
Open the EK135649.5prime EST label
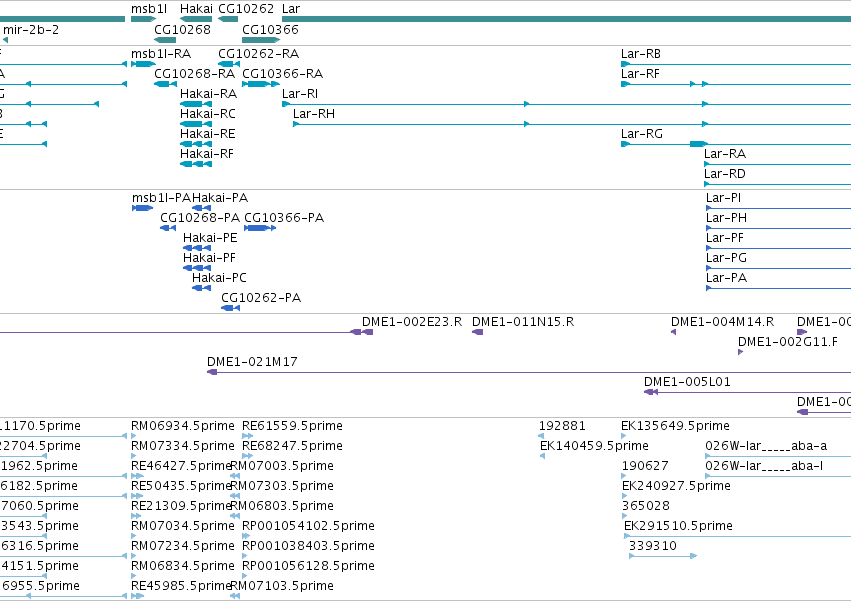tap(675, 426)
